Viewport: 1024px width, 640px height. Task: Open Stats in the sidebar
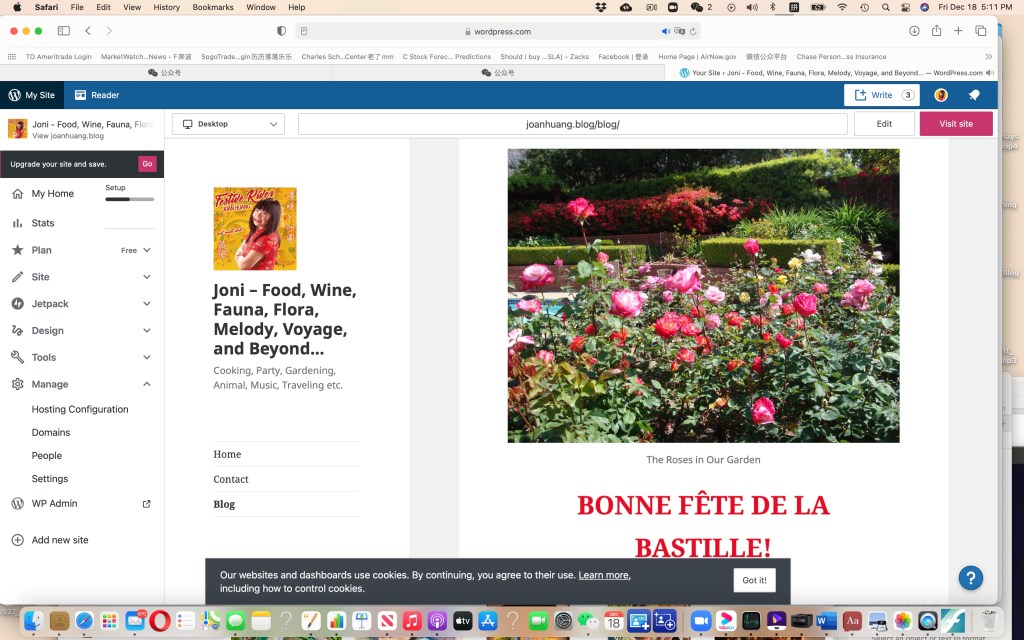(x=43, y=223)
